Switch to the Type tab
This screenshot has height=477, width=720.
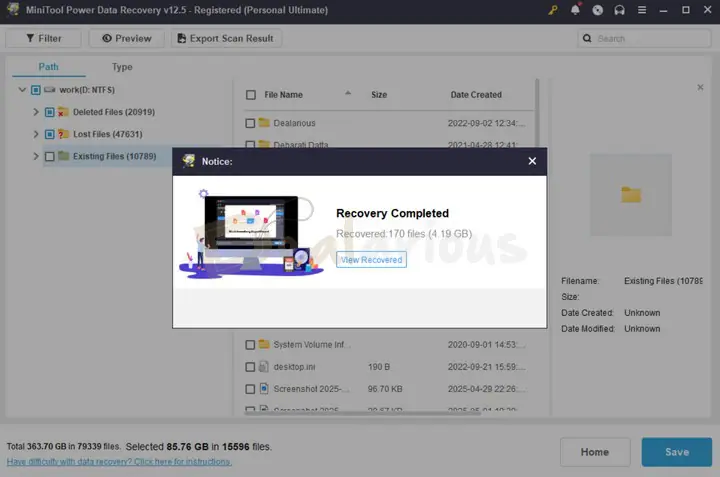pyautogui.click(x=122, y=67)
